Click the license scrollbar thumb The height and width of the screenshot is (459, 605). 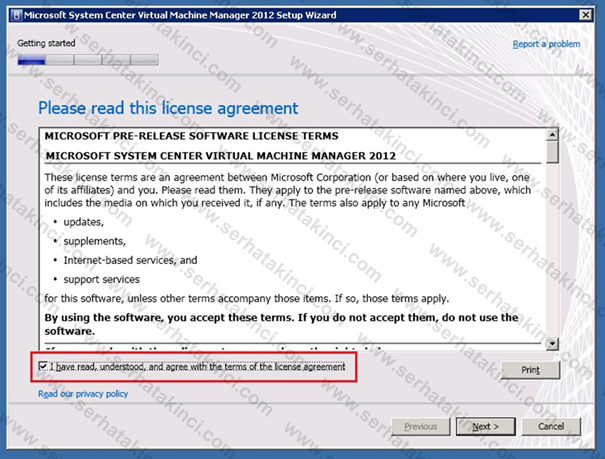[552, 152]
